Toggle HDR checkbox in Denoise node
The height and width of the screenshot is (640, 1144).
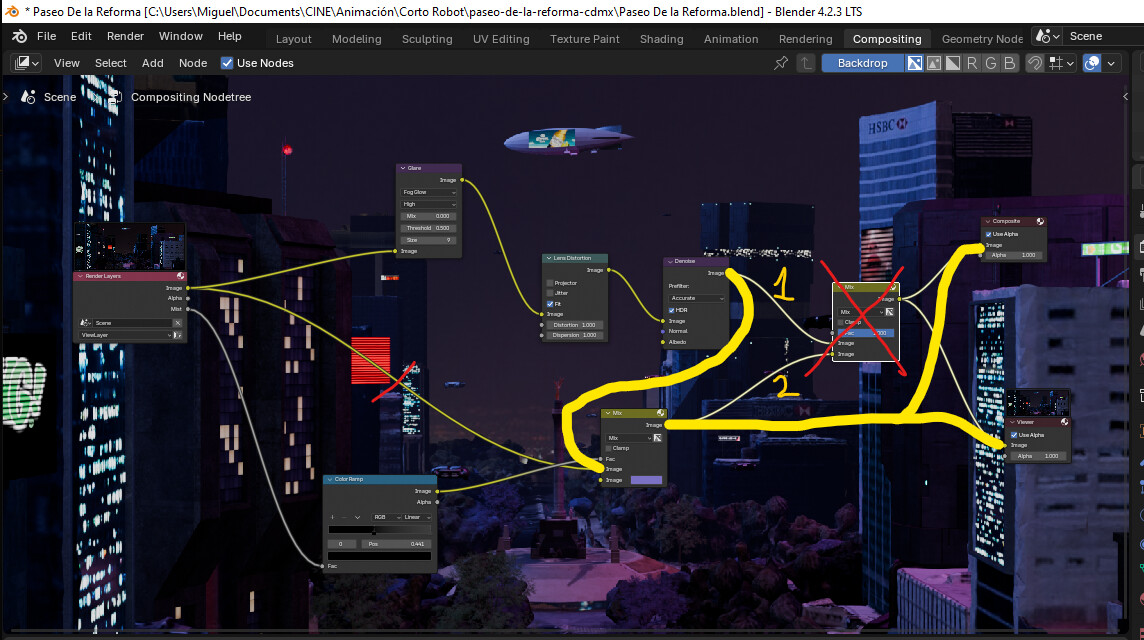pyautogui.click(x=671, y=310)
